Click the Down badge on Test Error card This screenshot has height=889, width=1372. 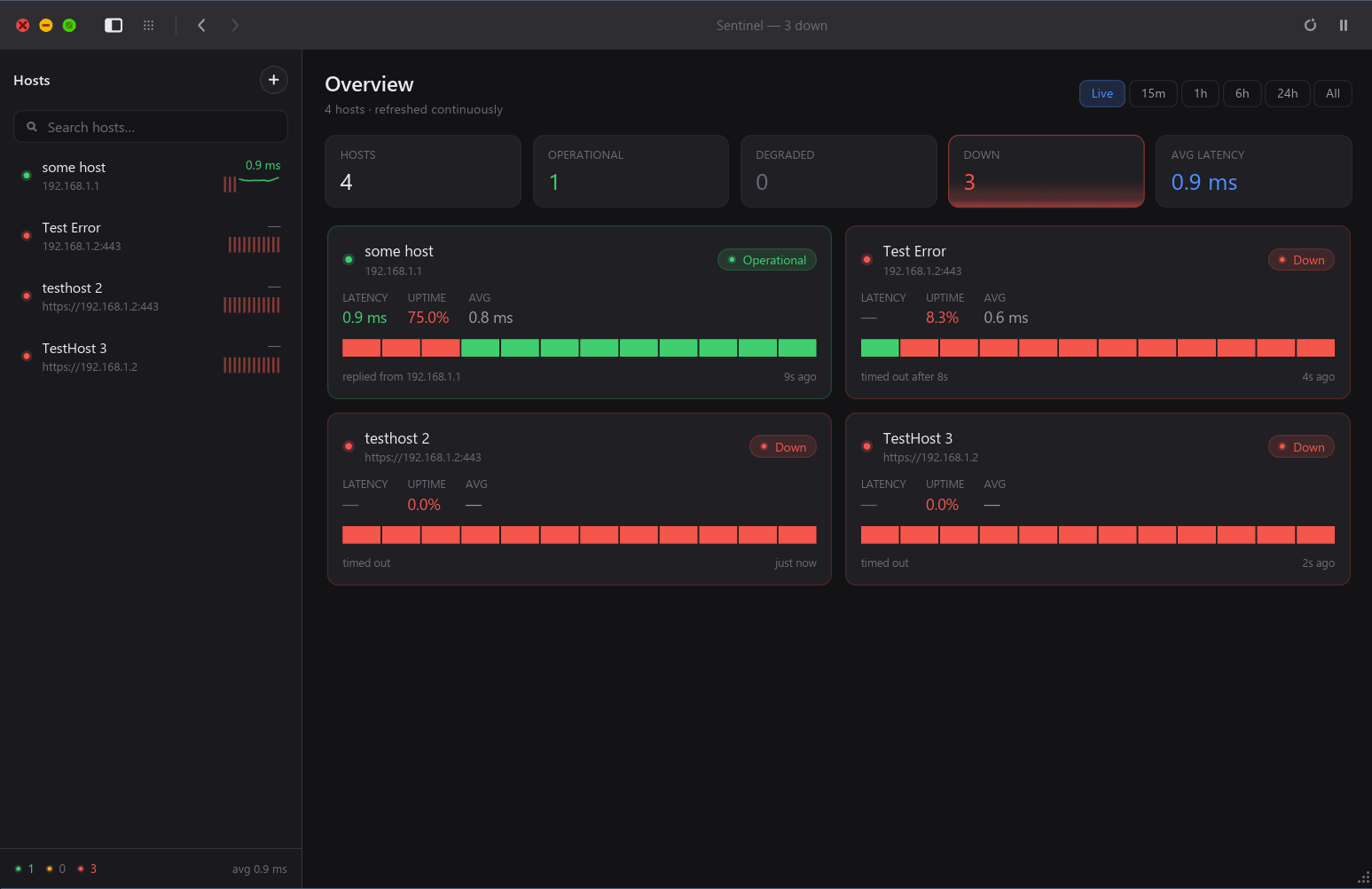pyautogui.click(x=1301, y=260)
